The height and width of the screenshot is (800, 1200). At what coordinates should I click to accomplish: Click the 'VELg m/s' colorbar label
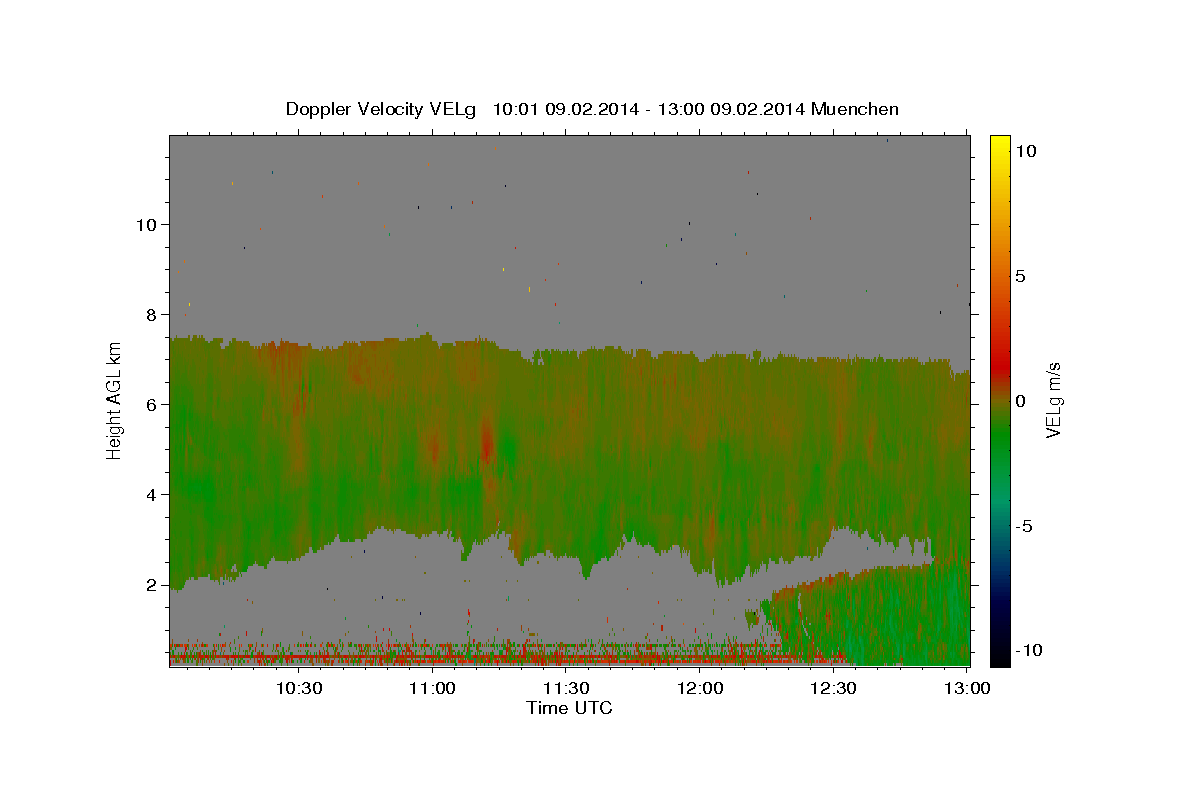pyautogui.click(x=1053, y=400)
